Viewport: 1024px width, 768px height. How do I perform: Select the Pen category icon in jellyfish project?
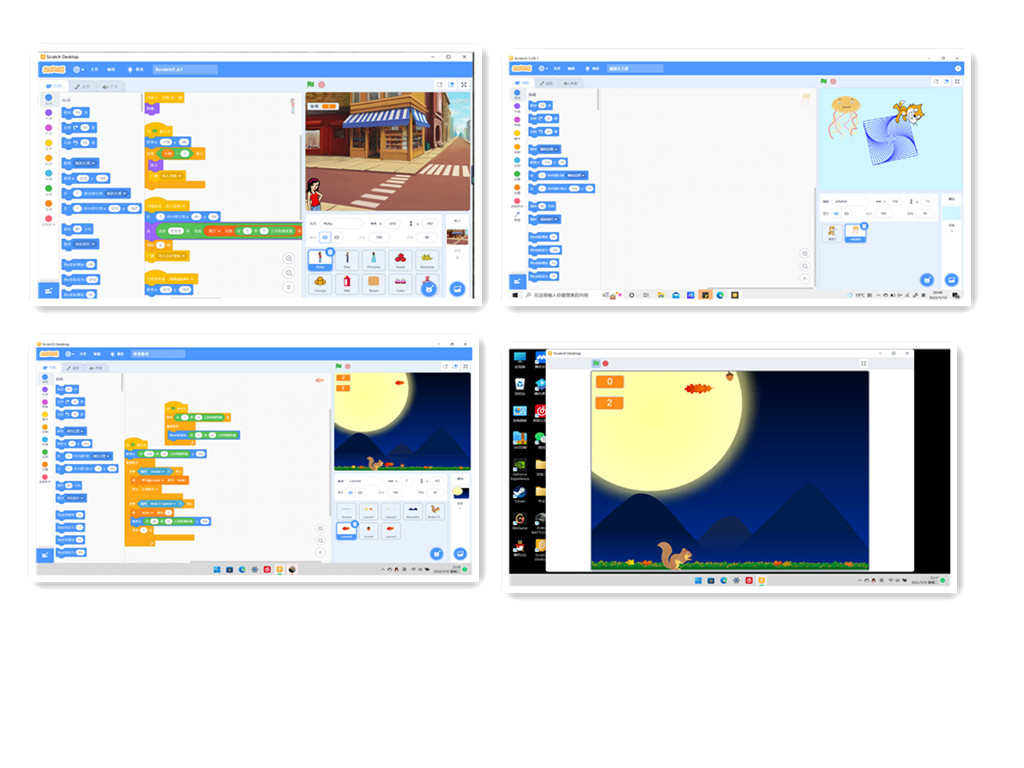click(x=517, y=215)
